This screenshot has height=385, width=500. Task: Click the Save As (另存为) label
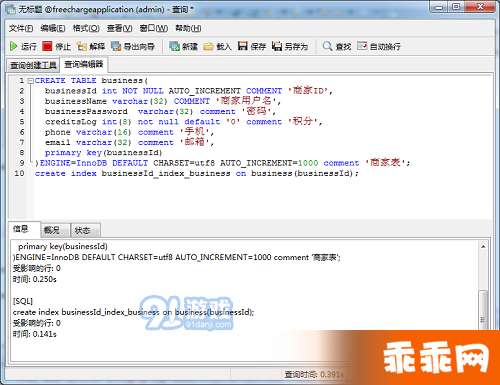click(296, 46)
